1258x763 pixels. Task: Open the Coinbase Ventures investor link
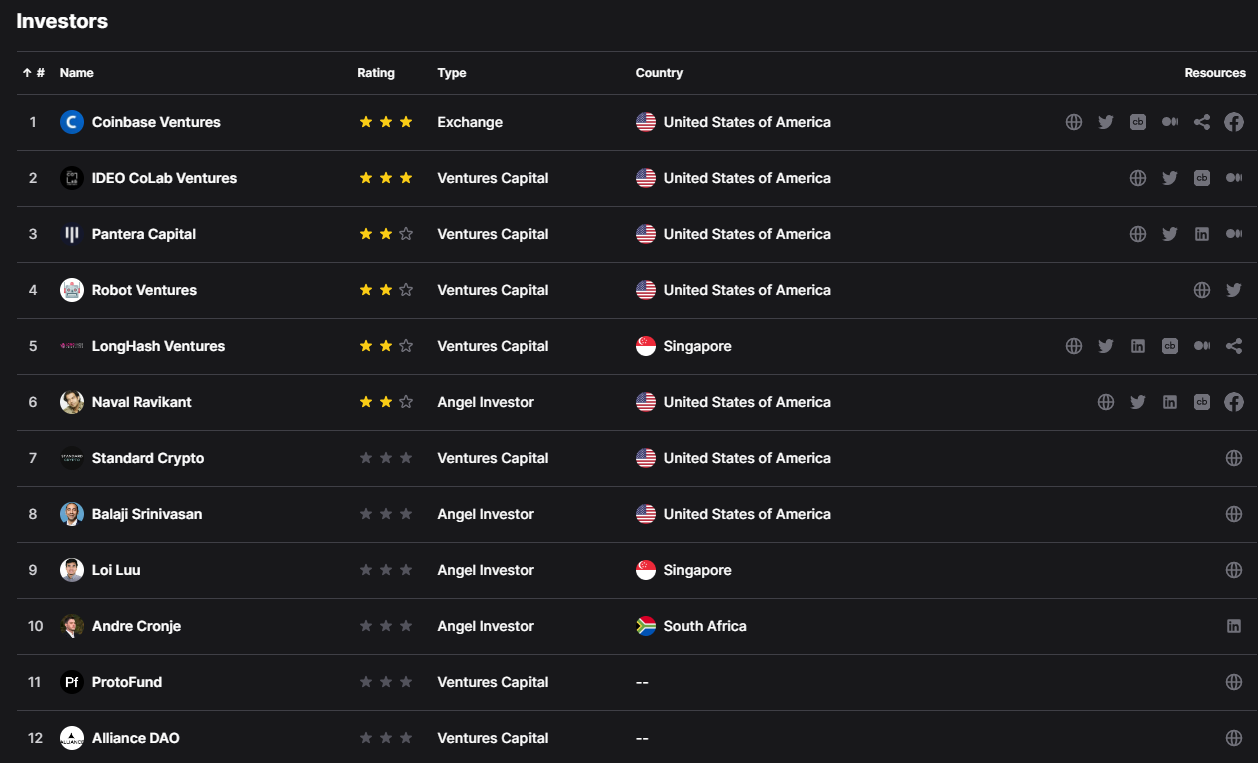pyautogui.click(x=156, y=122)
